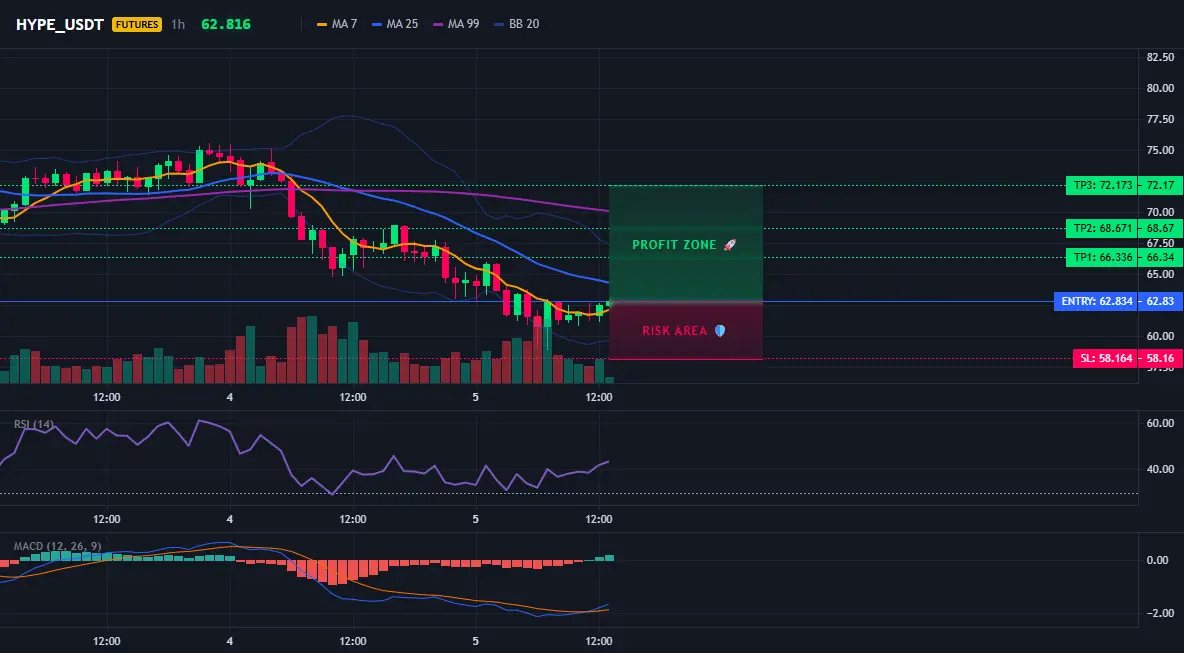
Task: Toggle the BB 20 legend entry
Action: pyautogui.click(x=516, y=24)
